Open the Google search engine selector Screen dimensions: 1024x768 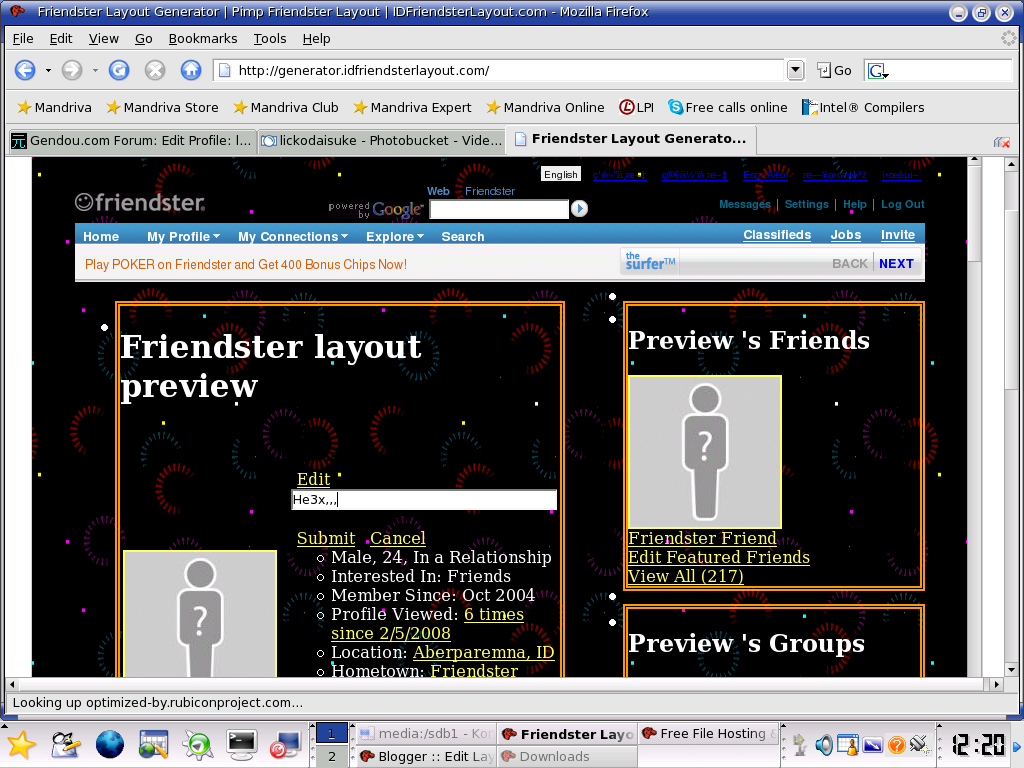click(878, 71)
